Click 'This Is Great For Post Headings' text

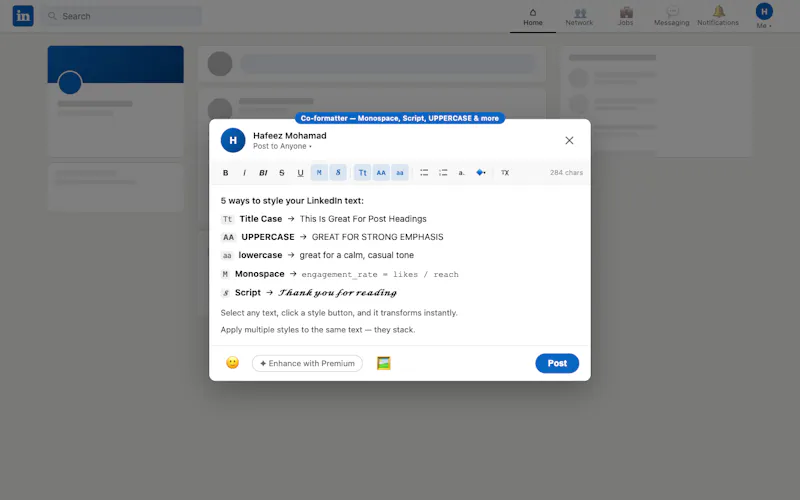coord(363,219)
